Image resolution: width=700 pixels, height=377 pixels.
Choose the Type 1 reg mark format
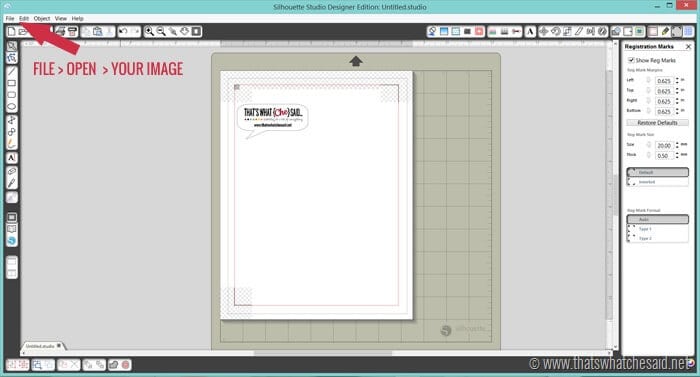657,229
